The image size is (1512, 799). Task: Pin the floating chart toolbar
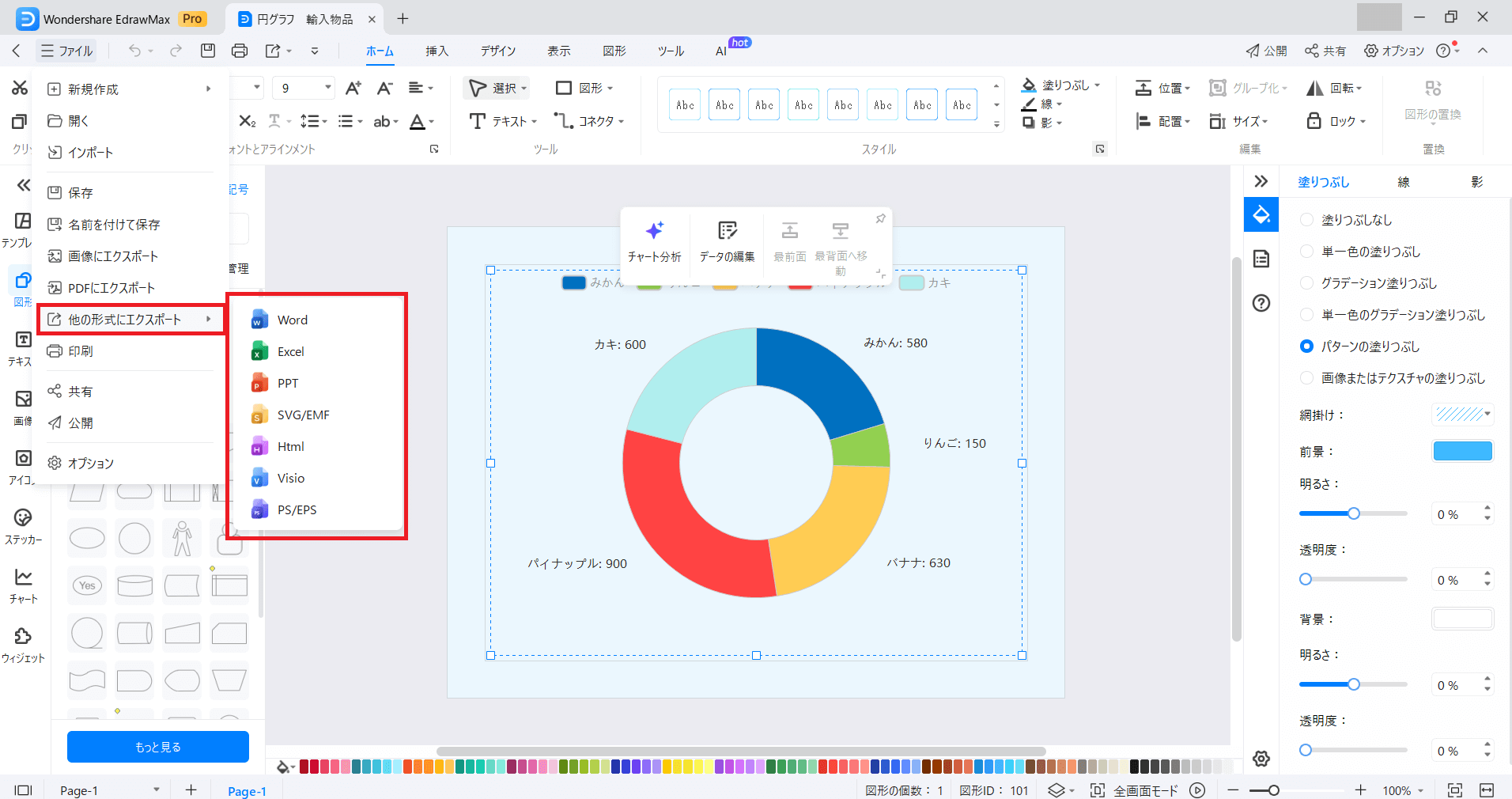[880, 218]
